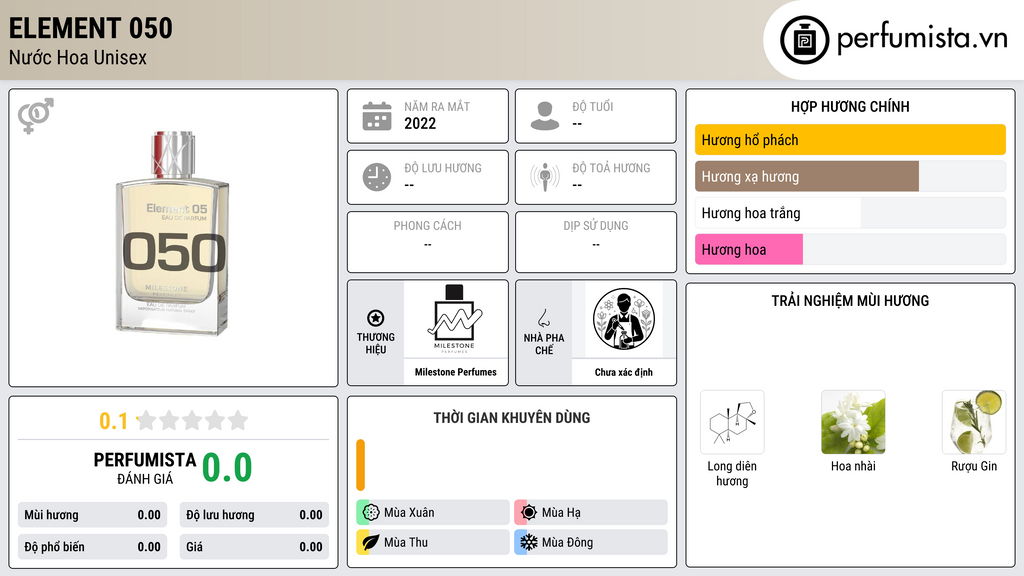Open the Hoa nhài note image

tap(853, 423)
